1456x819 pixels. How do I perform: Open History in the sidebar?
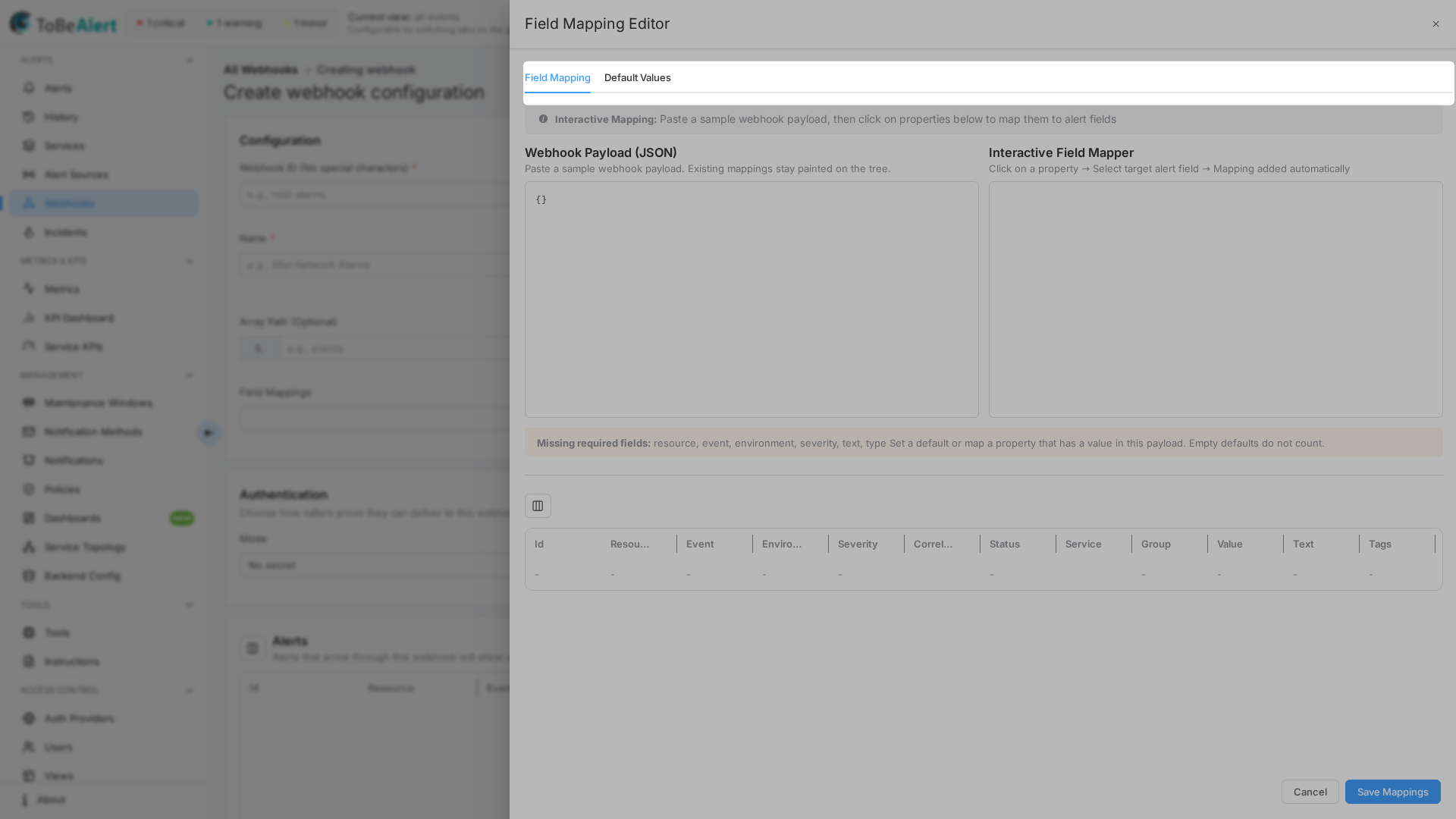coord(104,117)
